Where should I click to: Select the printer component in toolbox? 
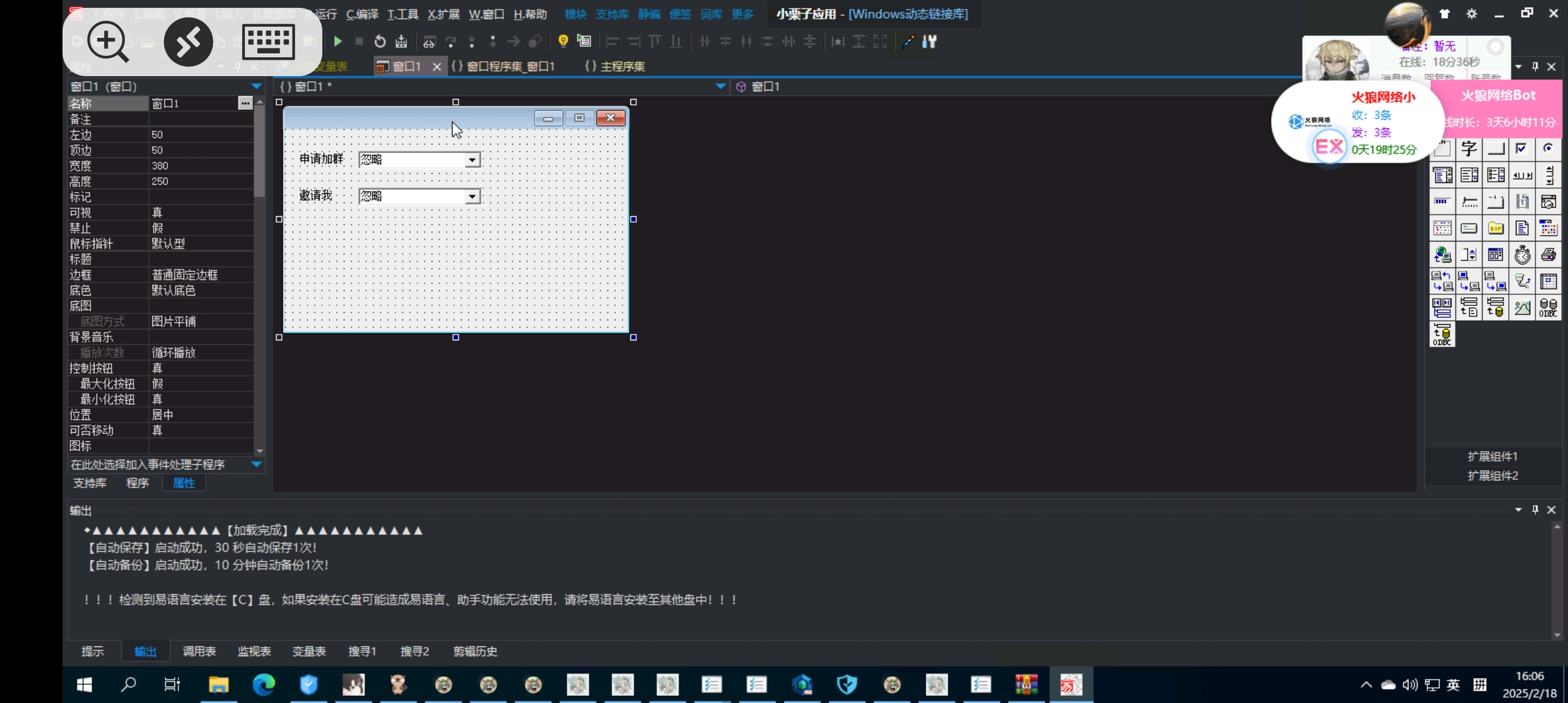1548,255
